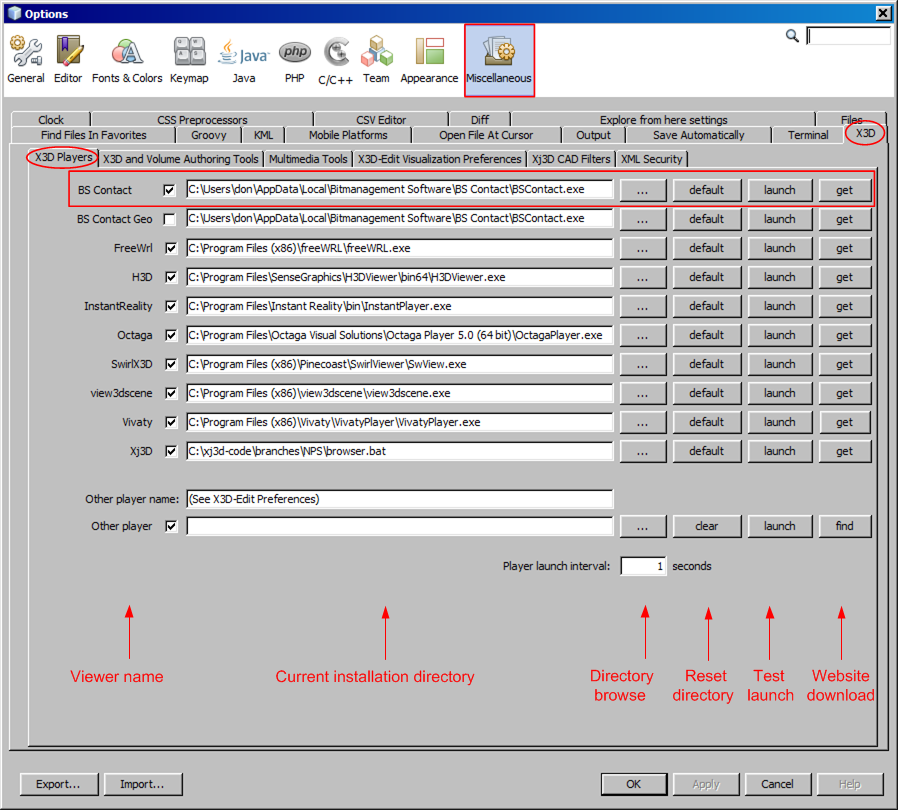Select the Appearance options category

(x=430, y=60)
